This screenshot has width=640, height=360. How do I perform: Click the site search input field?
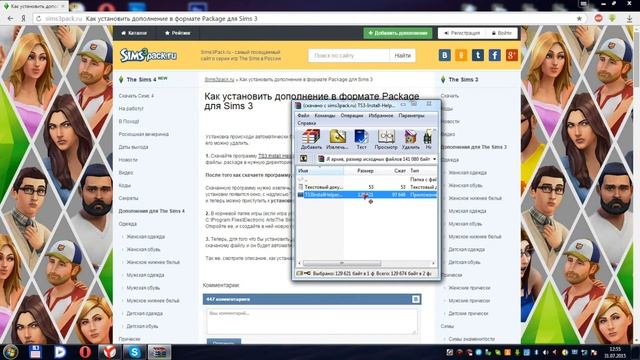click(x=349, y=56)
